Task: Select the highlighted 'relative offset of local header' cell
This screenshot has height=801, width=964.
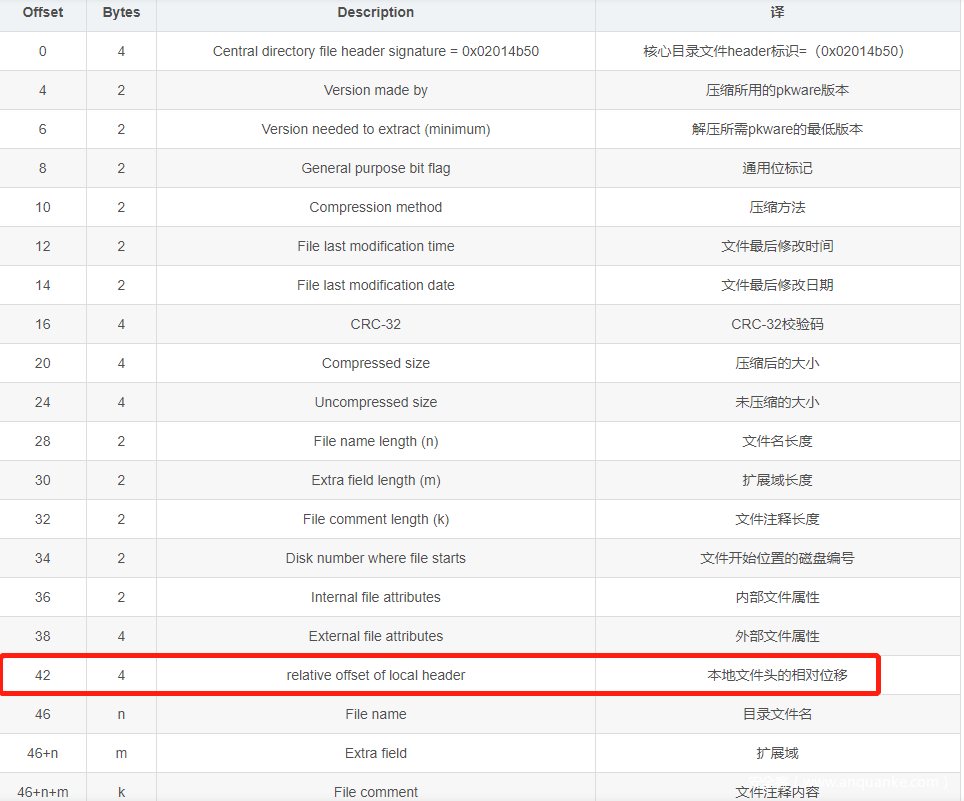Action: 375,675
